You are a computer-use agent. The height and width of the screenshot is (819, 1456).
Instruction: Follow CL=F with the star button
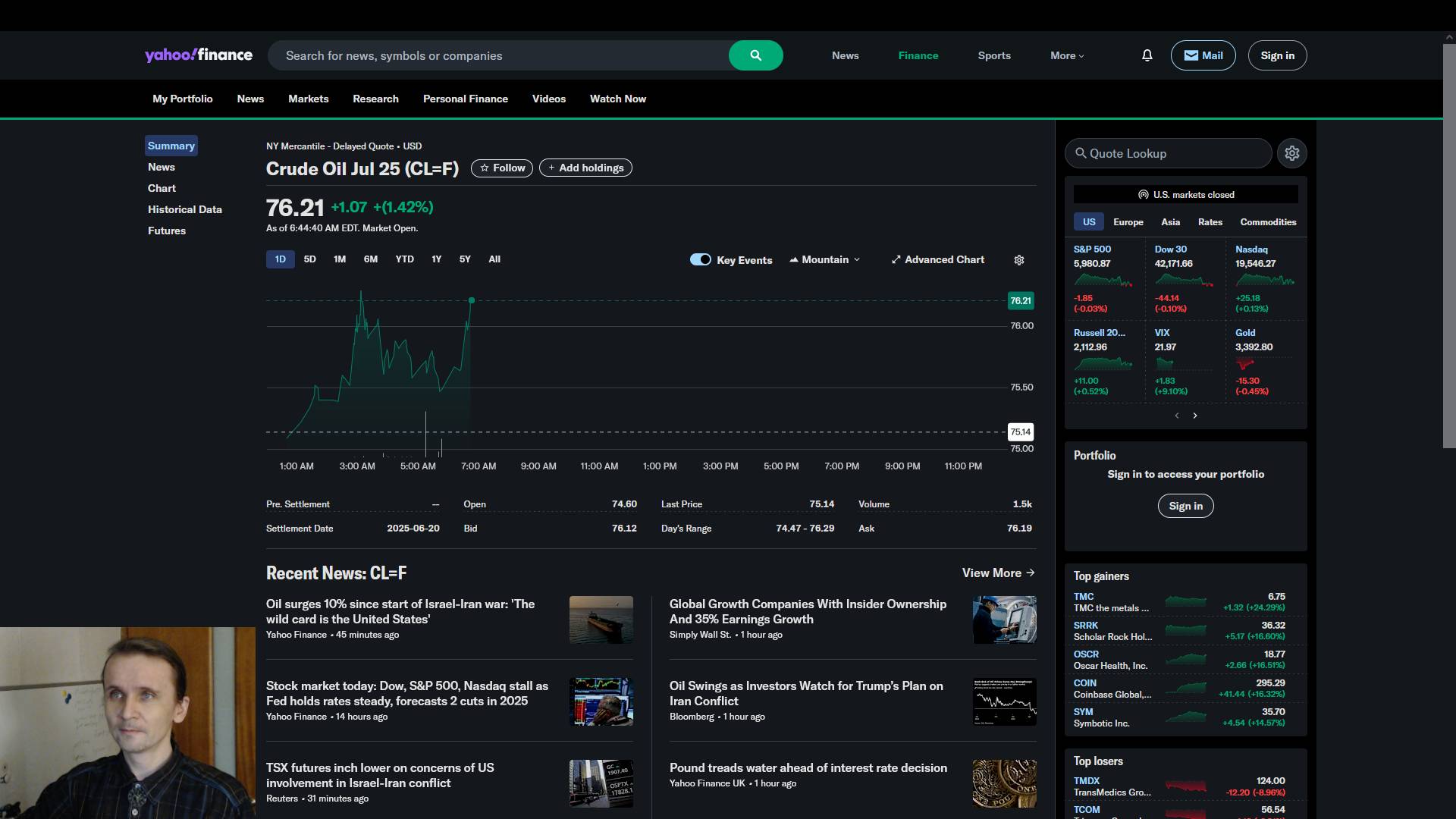[501, 168]
